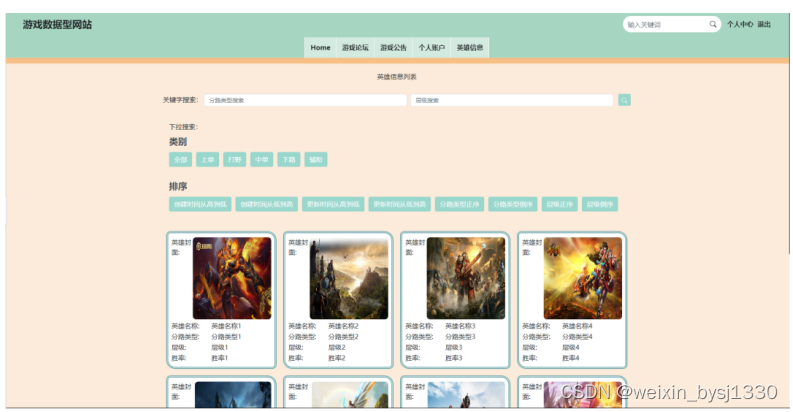Image resolution: width=793 pixels, height=412 pixels.
Task: Open the cover image of 英雄名称4
Action: (583, 278)
